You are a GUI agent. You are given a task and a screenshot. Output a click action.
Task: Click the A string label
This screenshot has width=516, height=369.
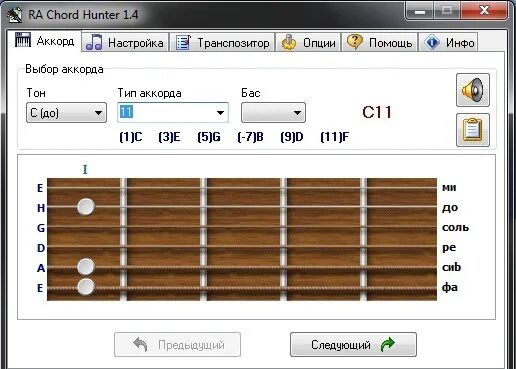pyautogui.click(x=41, y=268)
